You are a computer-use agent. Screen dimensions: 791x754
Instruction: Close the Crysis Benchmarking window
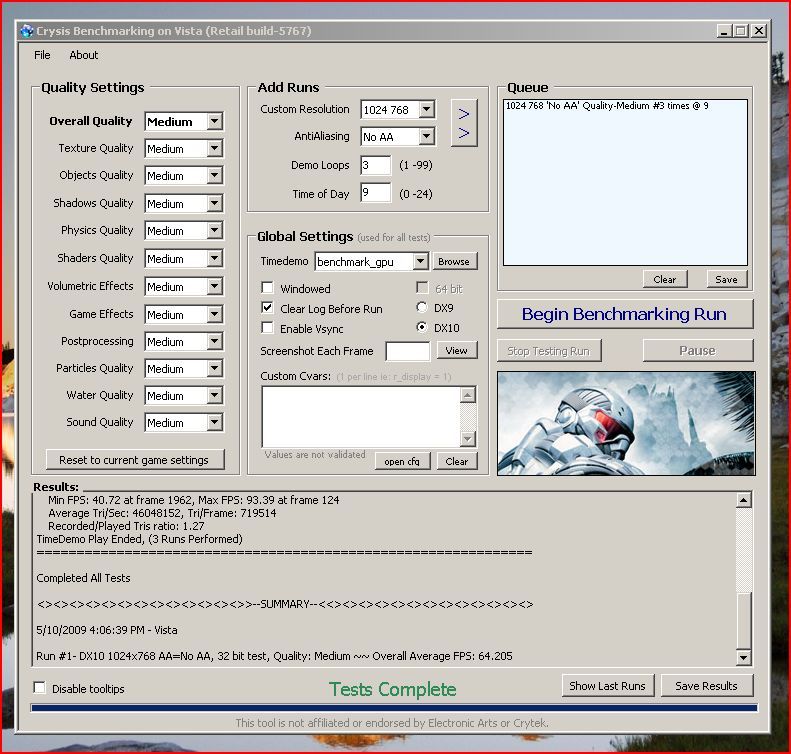pos(759,31)
